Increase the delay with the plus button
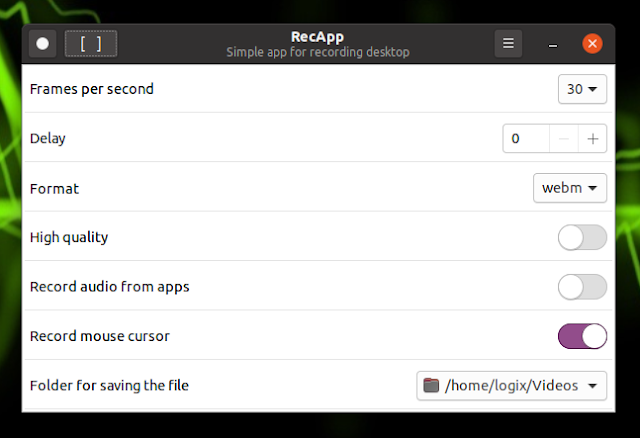Image resolution: width=640 pixels, height=438 pixels. 593,139
